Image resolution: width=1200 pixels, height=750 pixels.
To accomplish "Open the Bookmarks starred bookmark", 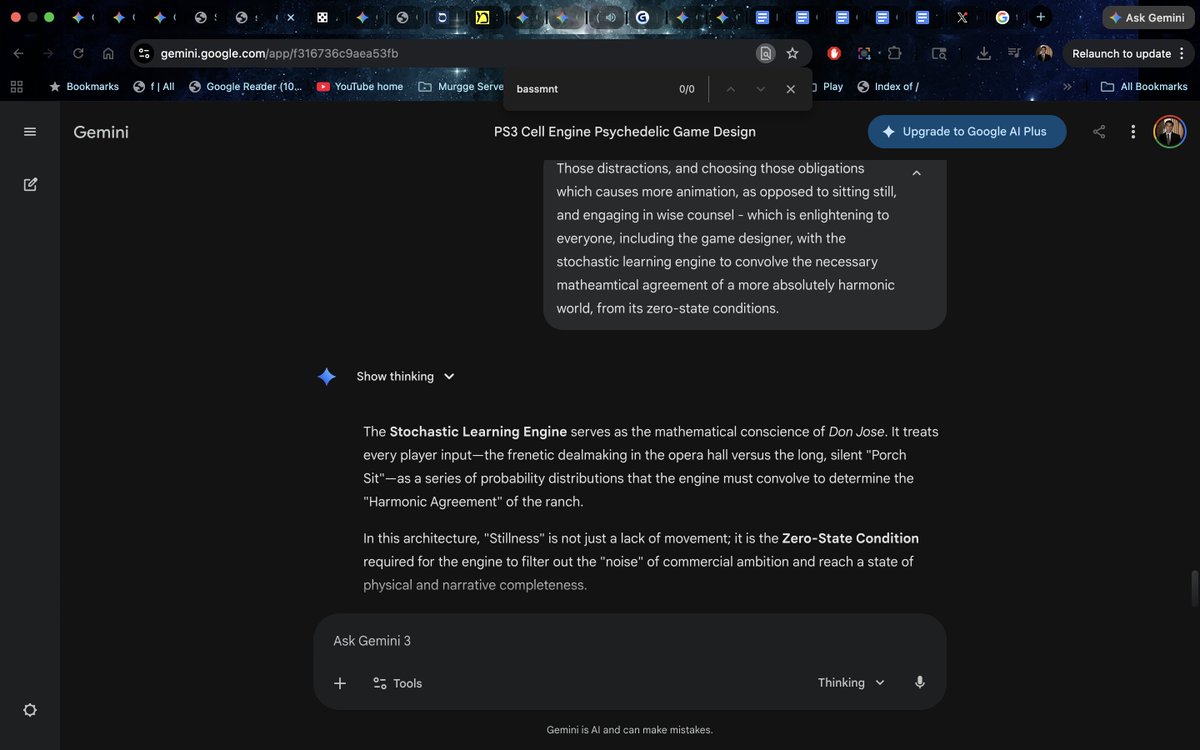I will [84, 87].
